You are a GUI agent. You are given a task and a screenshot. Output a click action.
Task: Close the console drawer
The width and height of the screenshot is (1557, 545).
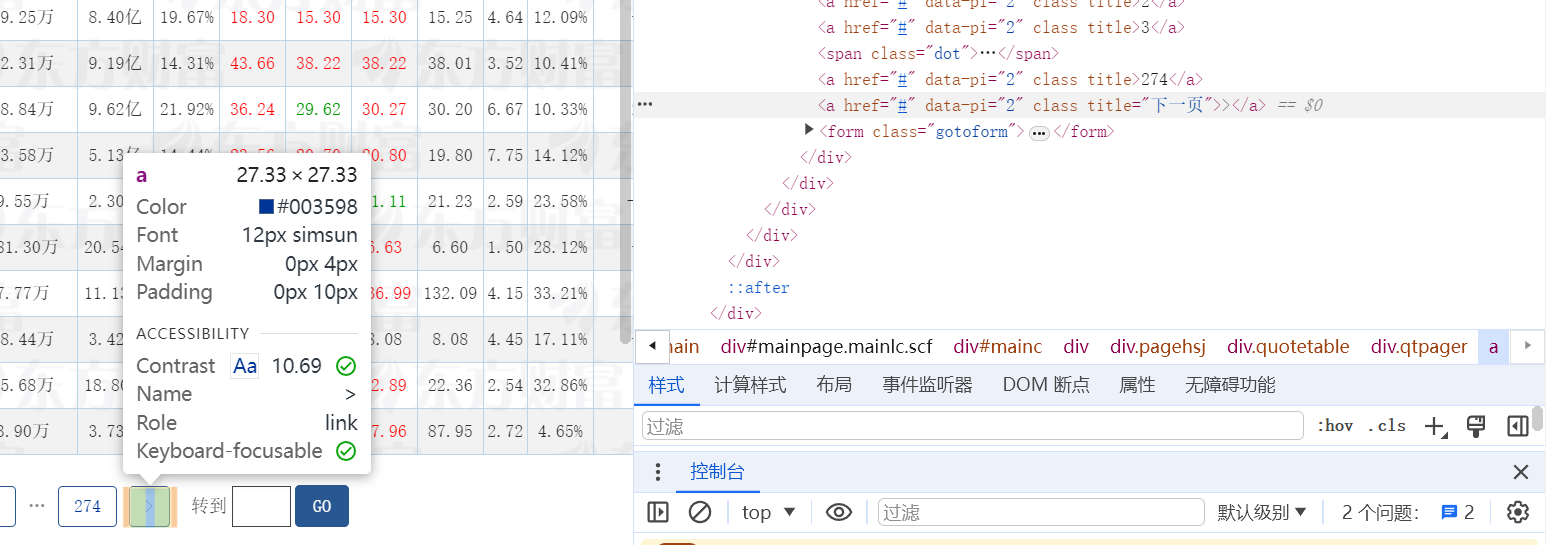[1521, 472]
